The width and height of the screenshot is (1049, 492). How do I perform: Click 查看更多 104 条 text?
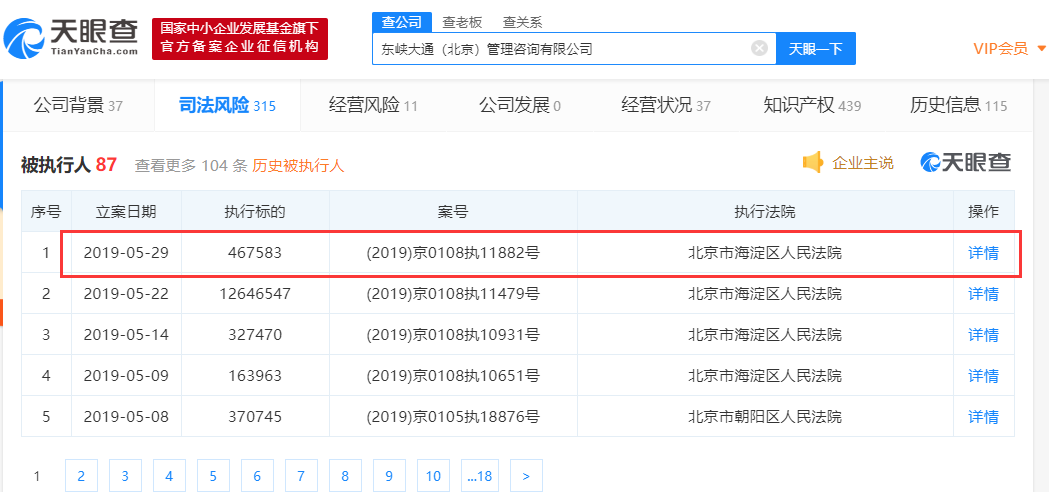coord(191,165)
